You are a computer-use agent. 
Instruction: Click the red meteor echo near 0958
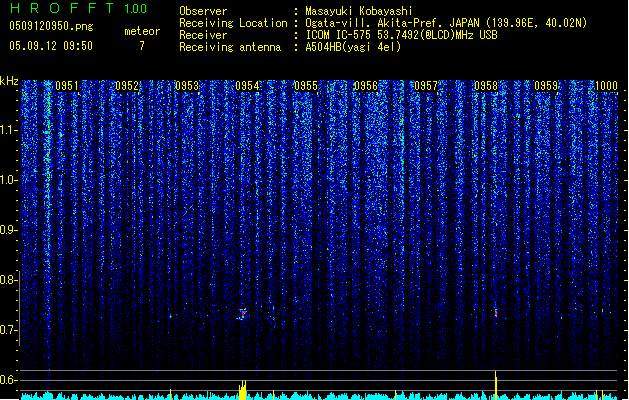pyautogui.click(x=496, y=313)
